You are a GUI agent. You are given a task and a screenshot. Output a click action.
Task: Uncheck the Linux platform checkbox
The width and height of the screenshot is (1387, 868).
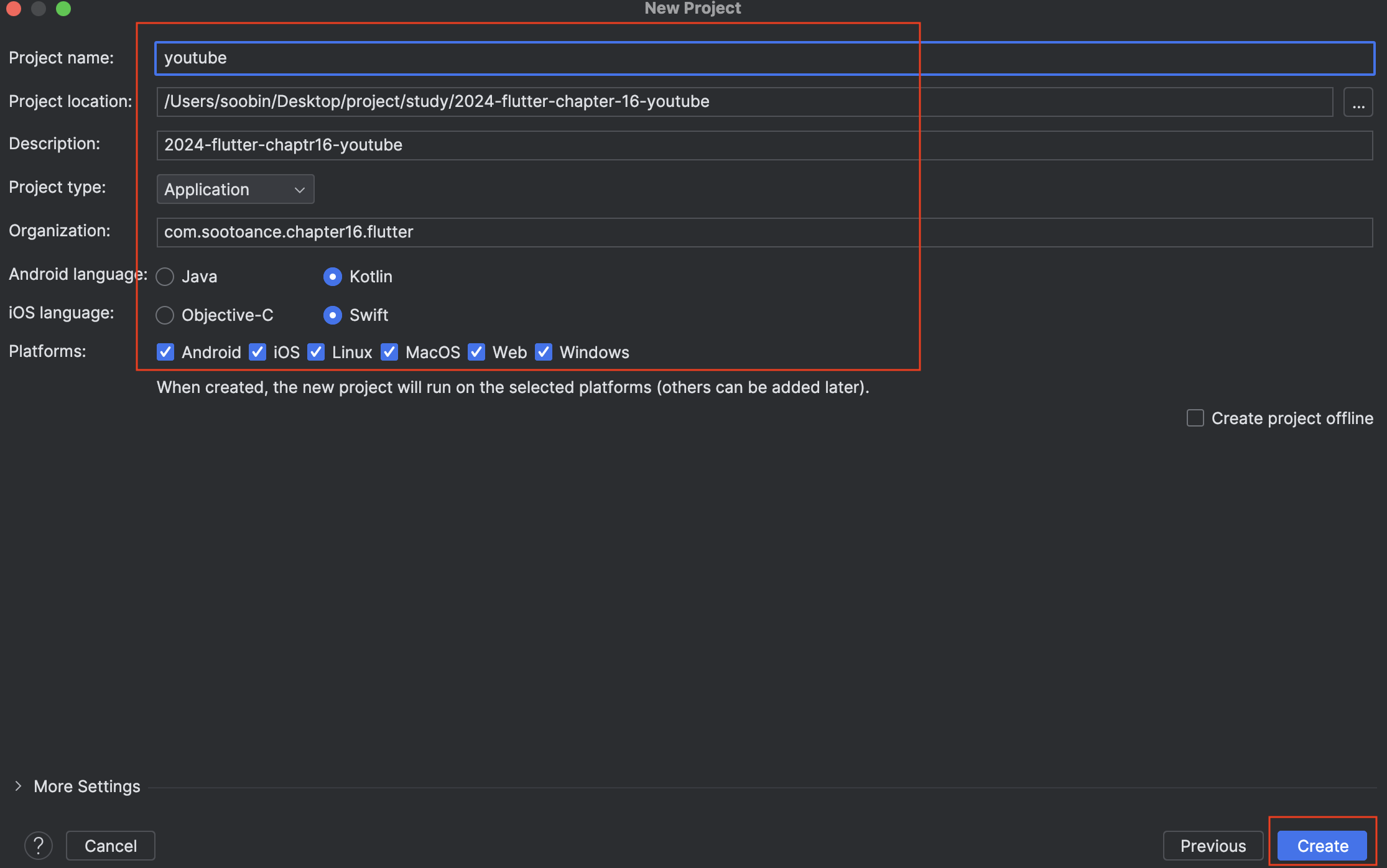tap(316, 352)
